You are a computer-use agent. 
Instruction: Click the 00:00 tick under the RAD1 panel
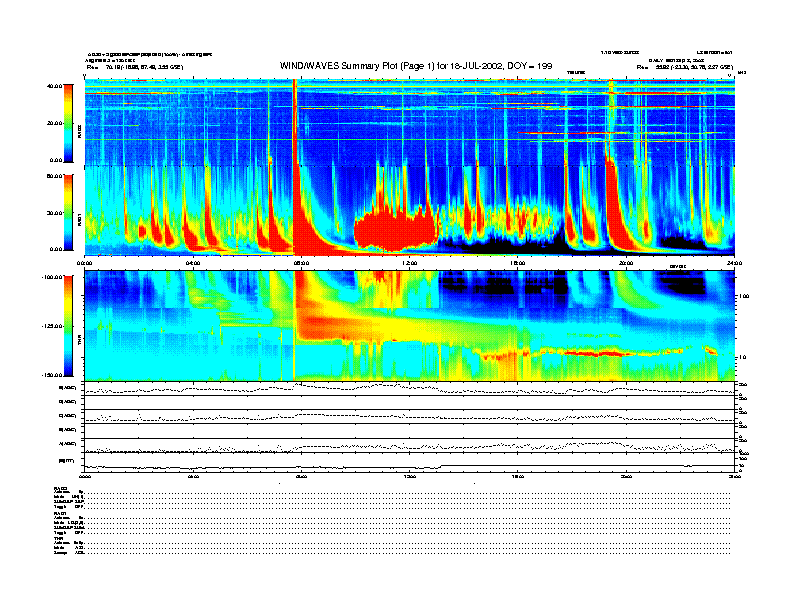coord(84,263)
